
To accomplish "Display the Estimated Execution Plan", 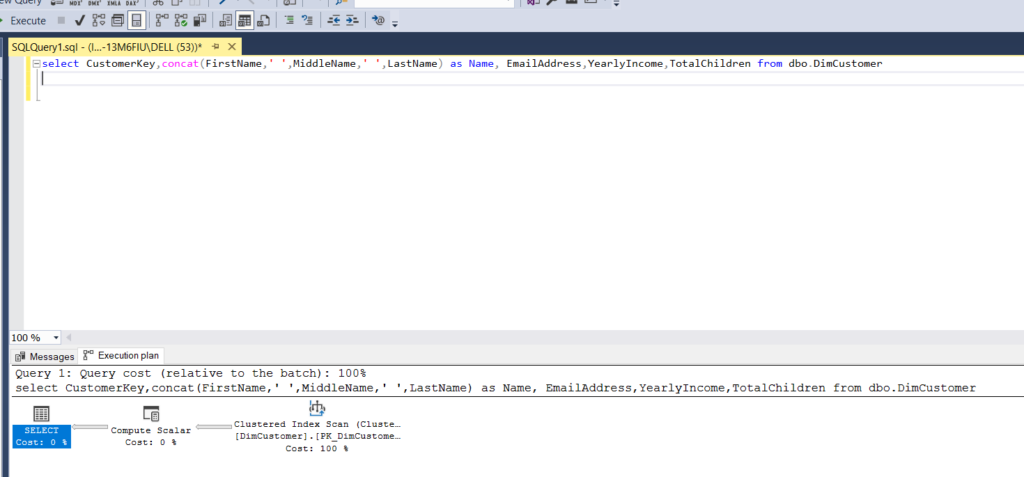I will coord(99,20).
